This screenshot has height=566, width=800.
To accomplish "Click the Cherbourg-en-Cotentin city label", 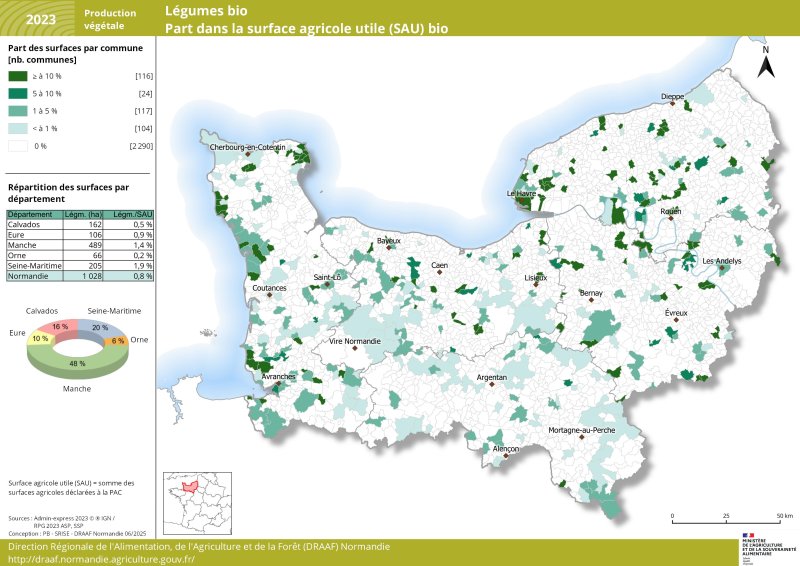I will coord(247,147).
